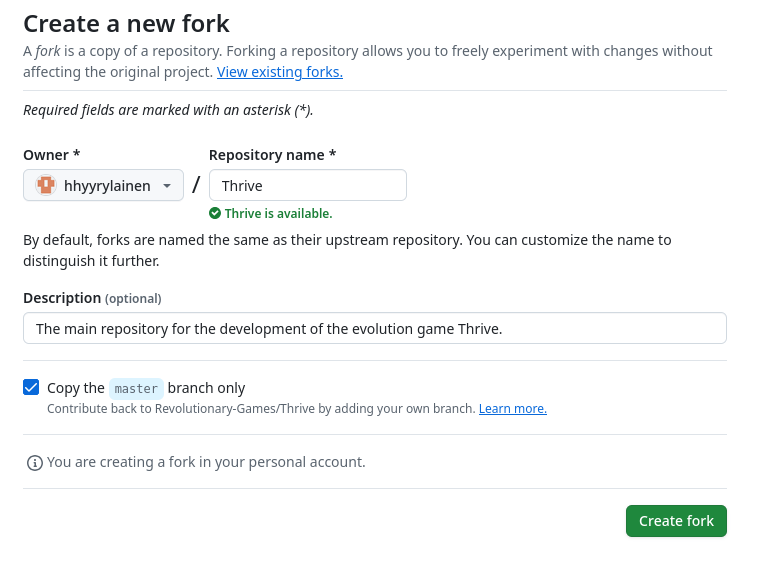The image size is (765, 586).
Task: Toggle Copy the master branch only checkbox
Action: click(31, 387)
